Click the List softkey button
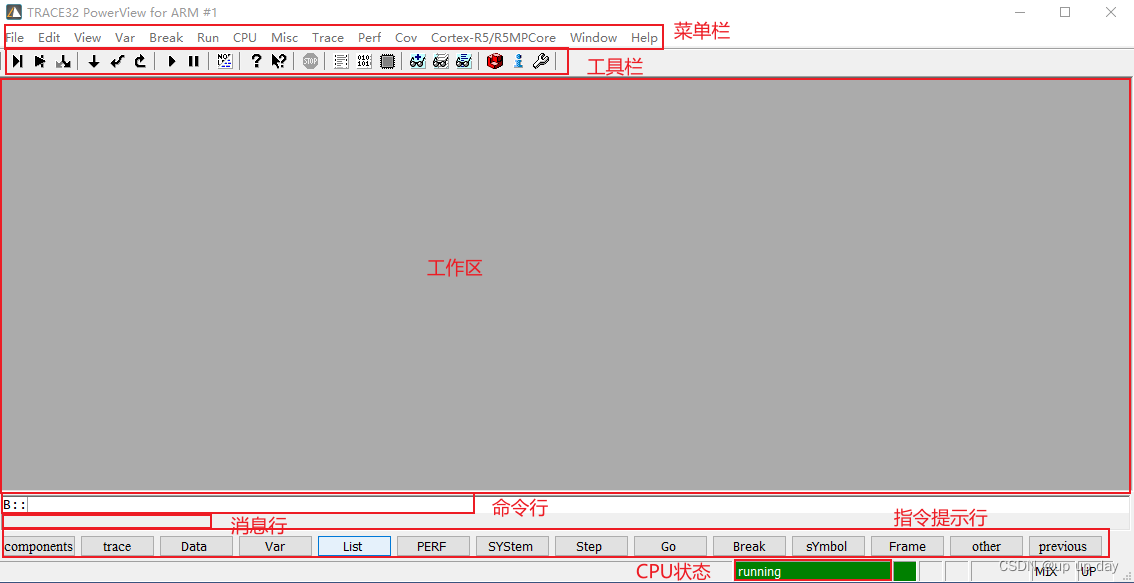1134x583 pixels. [x=354, y=546]
